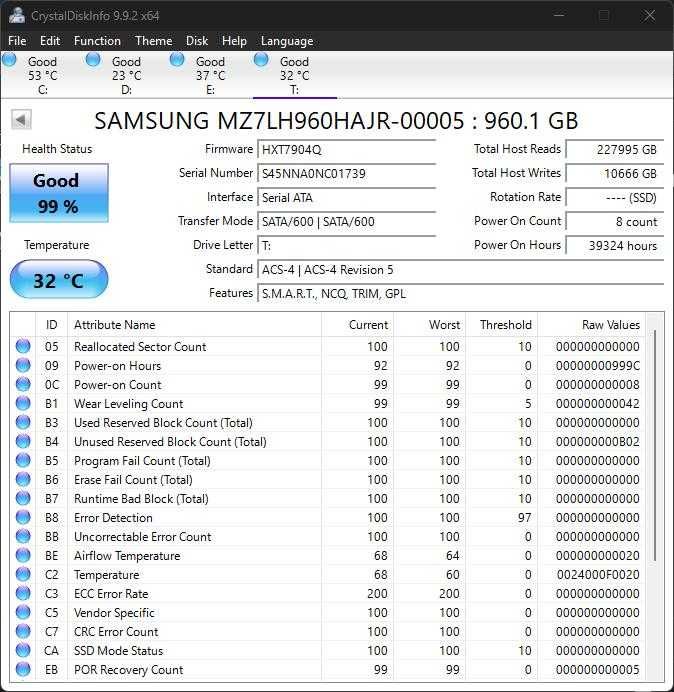Click the Transfer Mode field SATA/600
The width and height of the screenshot is (674, 692).
pos(346,221)
